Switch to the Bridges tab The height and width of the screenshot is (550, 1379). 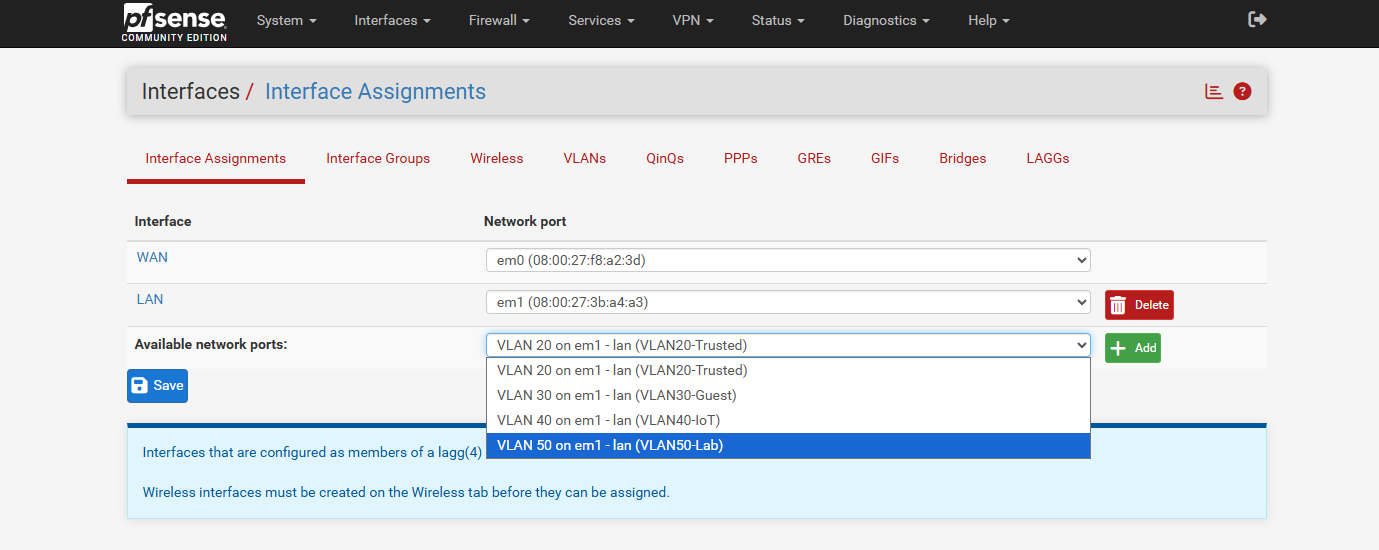point(963,158)
